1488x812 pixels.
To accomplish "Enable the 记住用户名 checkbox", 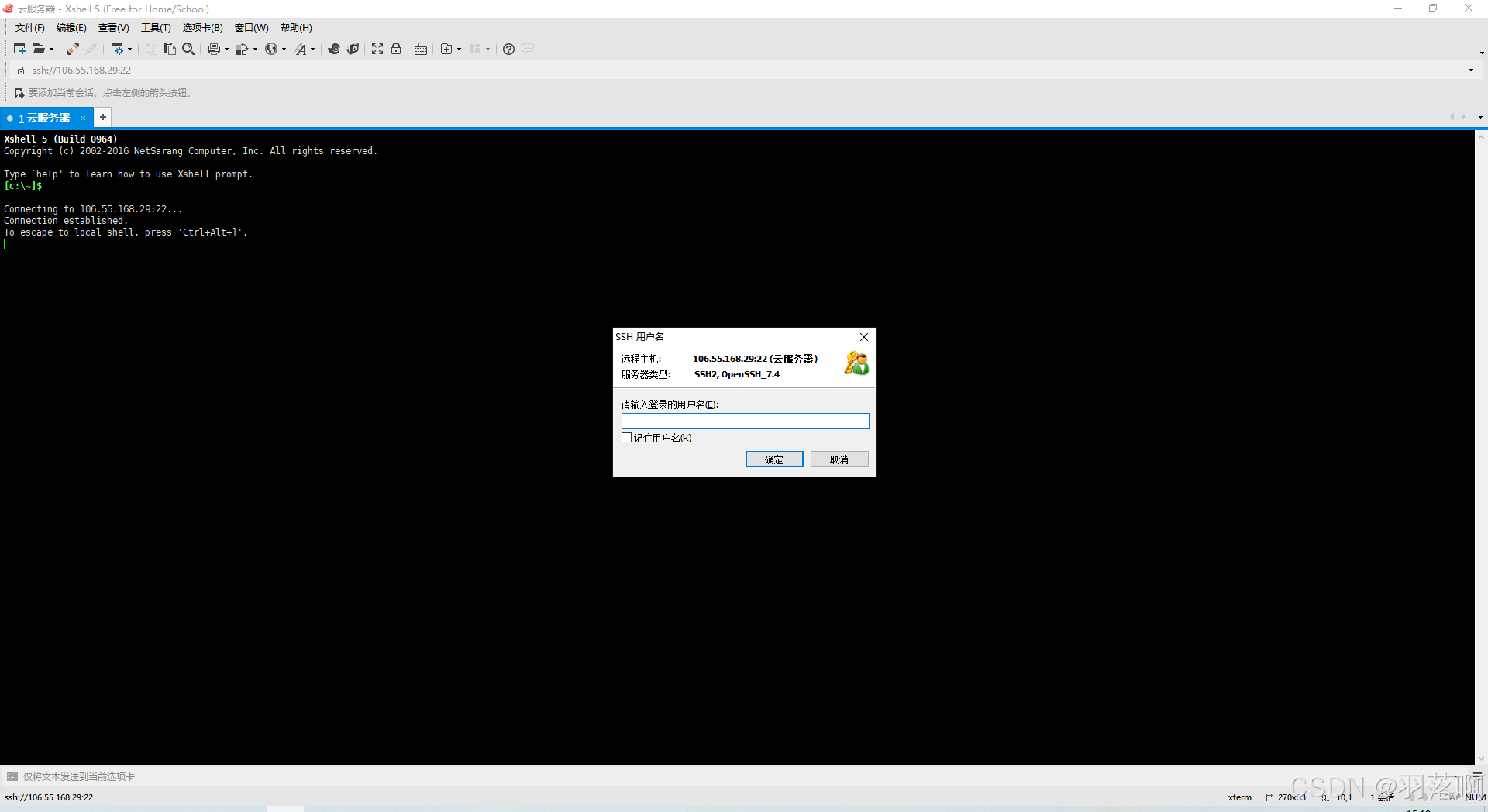I will pos(627,438).
